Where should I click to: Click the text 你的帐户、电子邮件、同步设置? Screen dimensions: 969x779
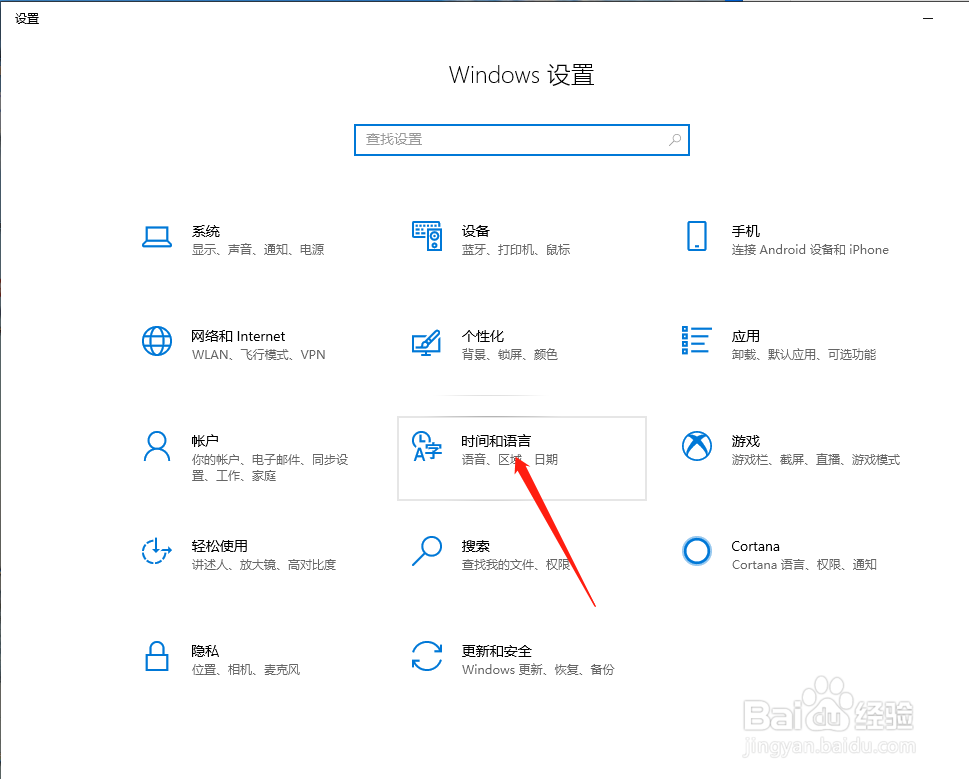click(x=270, y=468)
